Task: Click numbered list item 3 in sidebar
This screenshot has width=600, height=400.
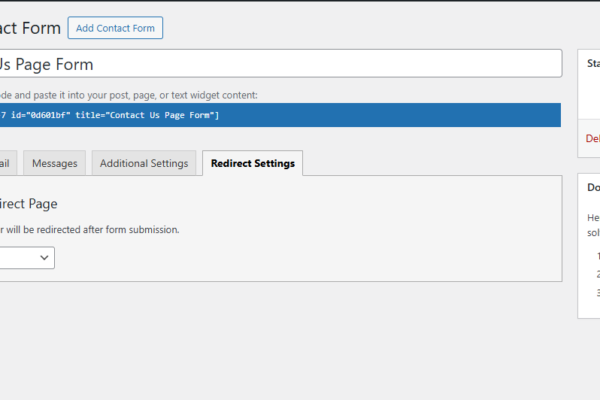Action: coord(597,293)
